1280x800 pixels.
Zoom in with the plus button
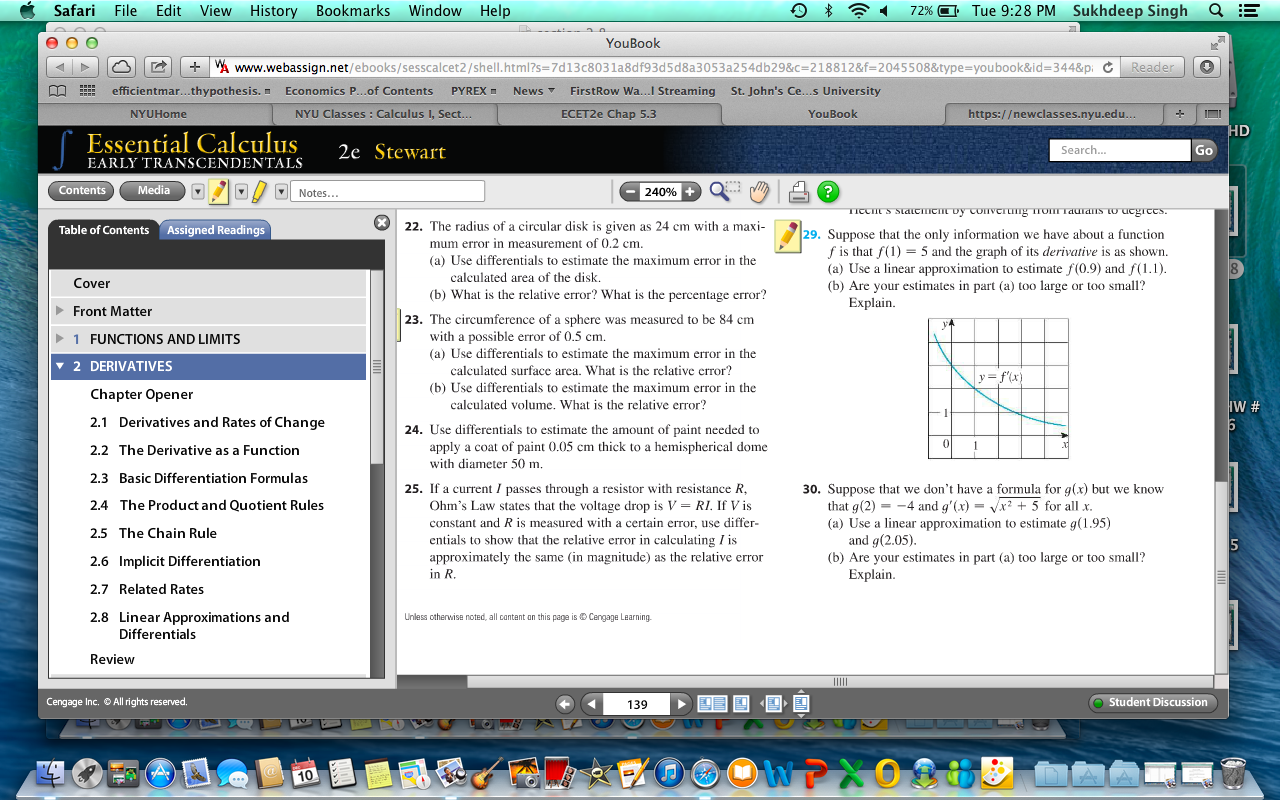[690, 191]
